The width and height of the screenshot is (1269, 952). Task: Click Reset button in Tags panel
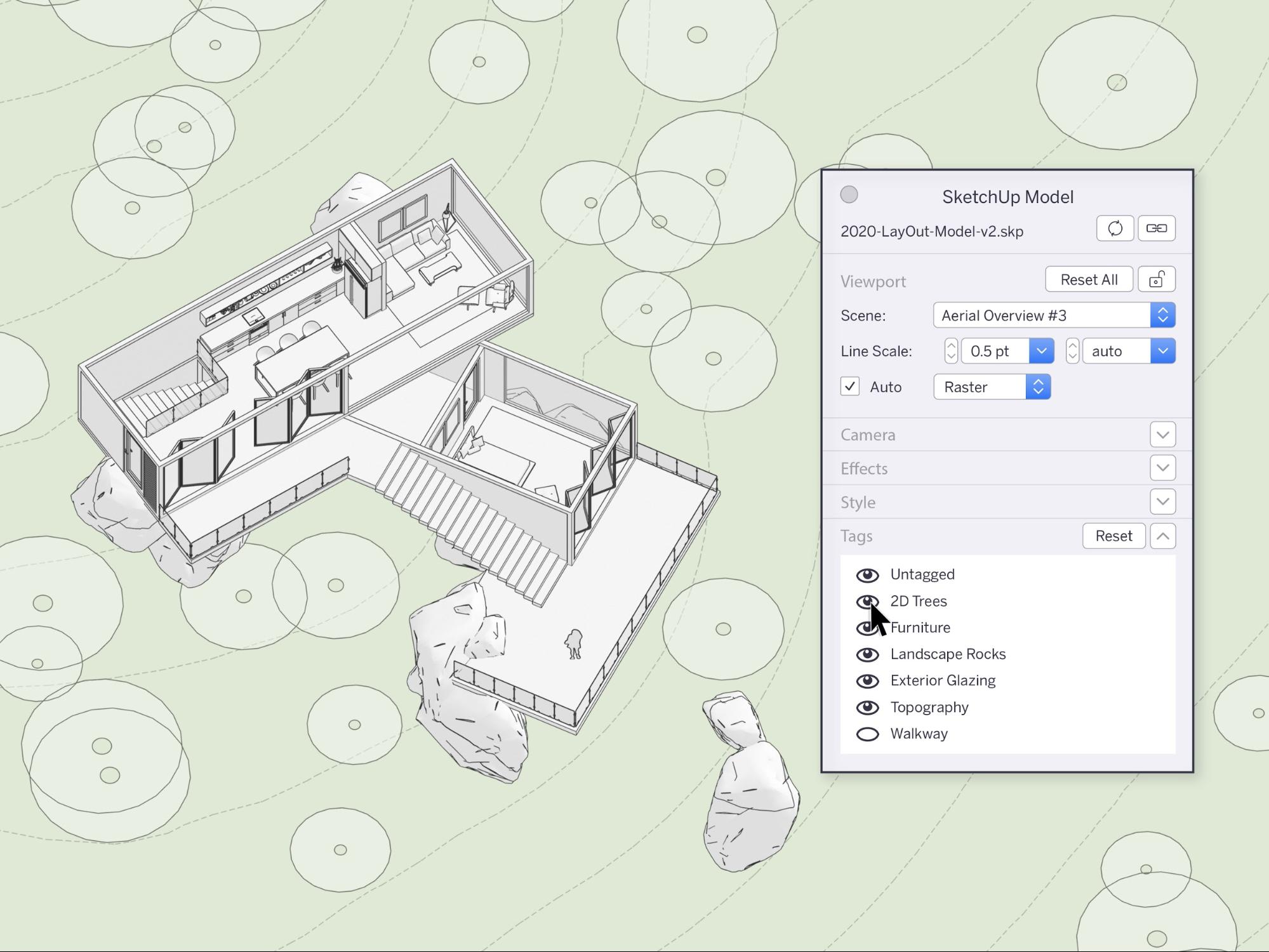point(1113,536)
